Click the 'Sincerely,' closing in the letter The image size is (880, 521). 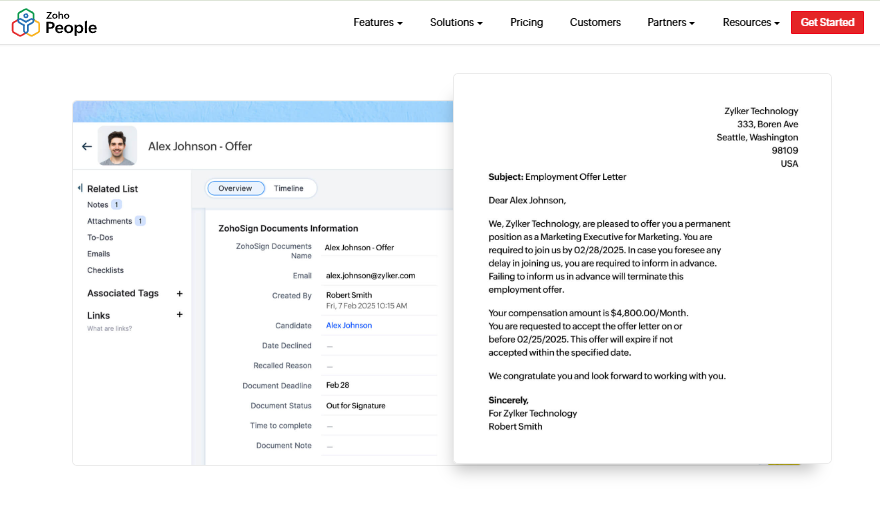508,400
